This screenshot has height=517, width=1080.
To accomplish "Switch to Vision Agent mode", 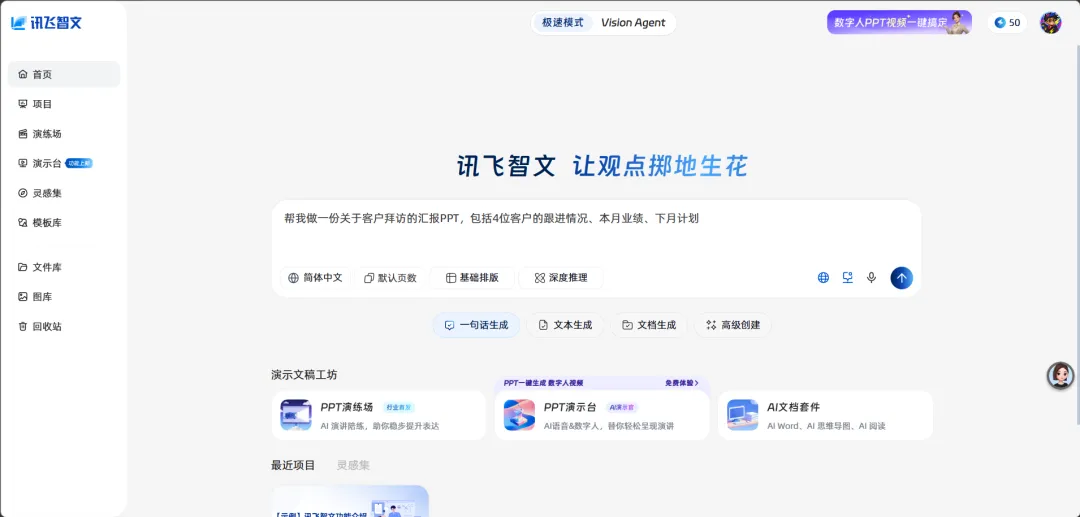I will [633, 23].
